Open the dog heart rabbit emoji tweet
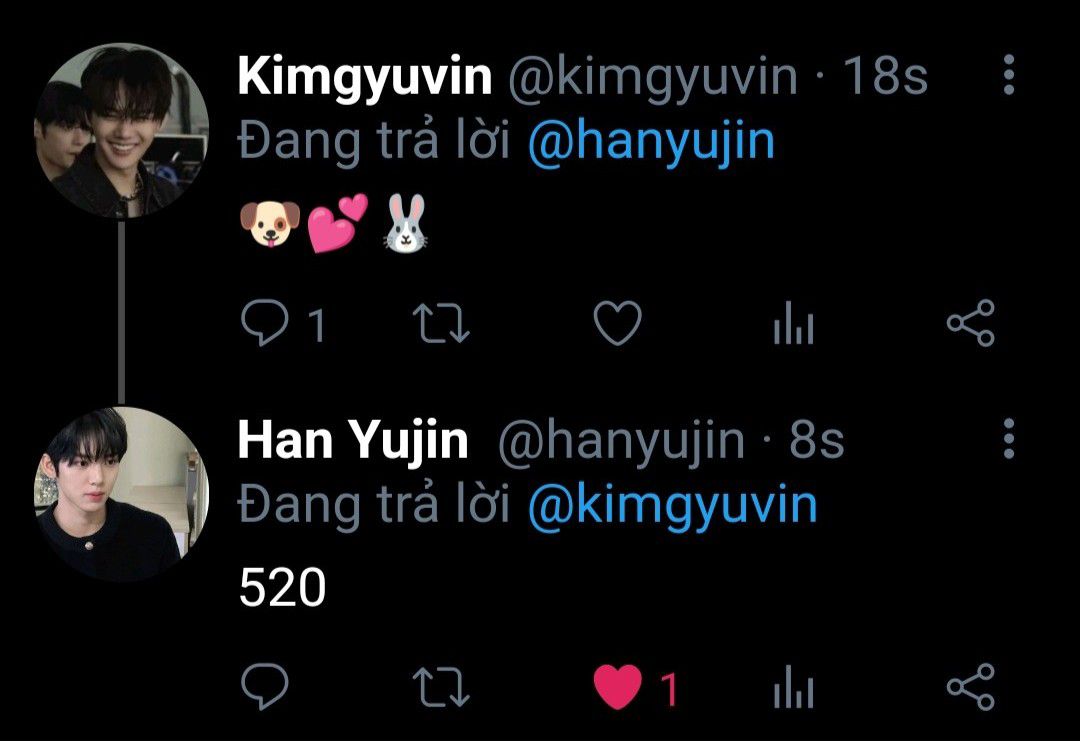Screen dimensions: 1080x741 (x=334, y=222)
